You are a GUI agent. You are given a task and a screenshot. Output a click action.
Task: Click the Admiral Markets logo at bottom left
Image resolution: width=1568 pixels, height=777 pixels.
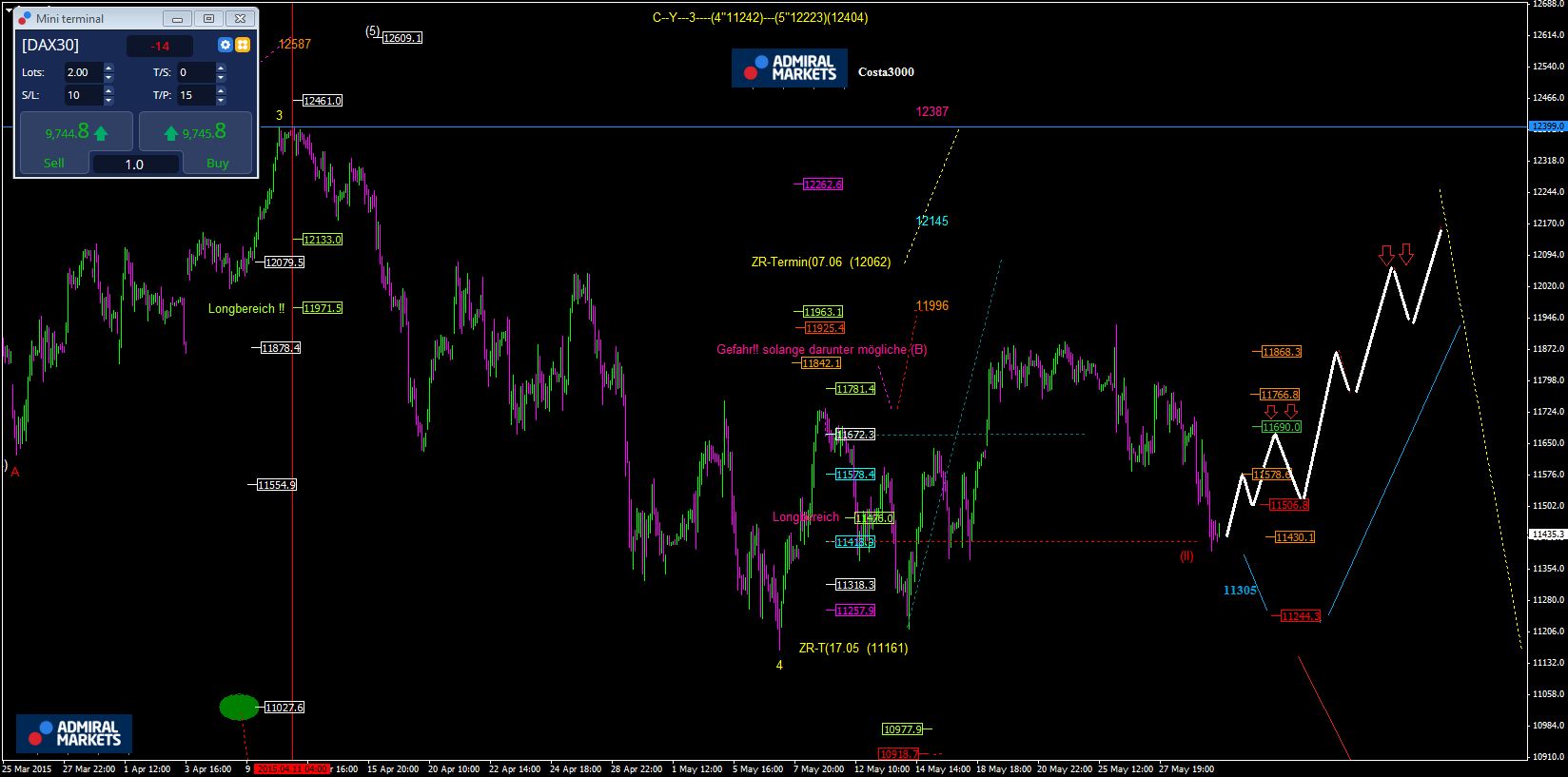[74, 733]
